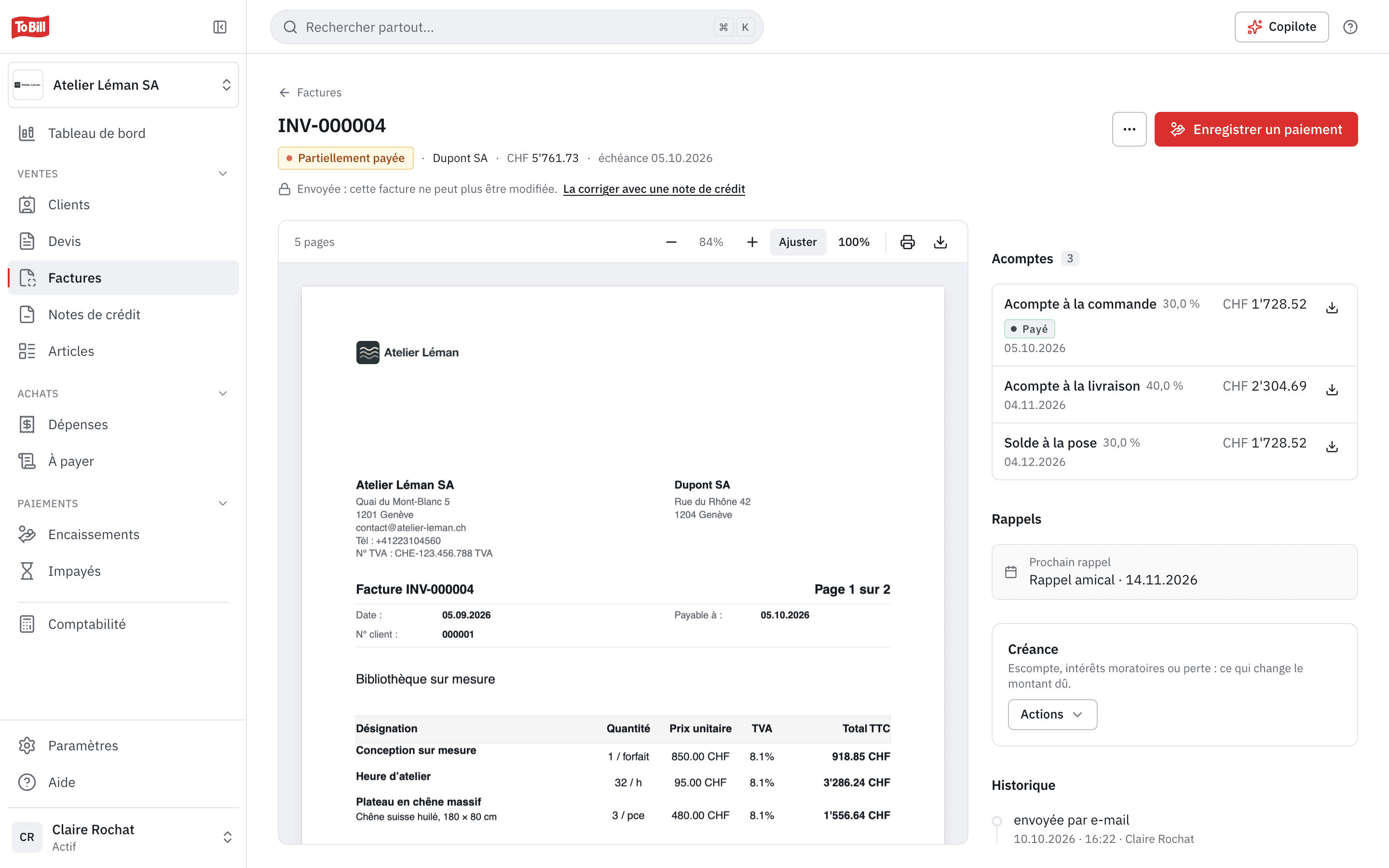The height and width of the screenshot is (868, 1389).
Task: Click the search magnifier icon
Action: tap(290, 27)
